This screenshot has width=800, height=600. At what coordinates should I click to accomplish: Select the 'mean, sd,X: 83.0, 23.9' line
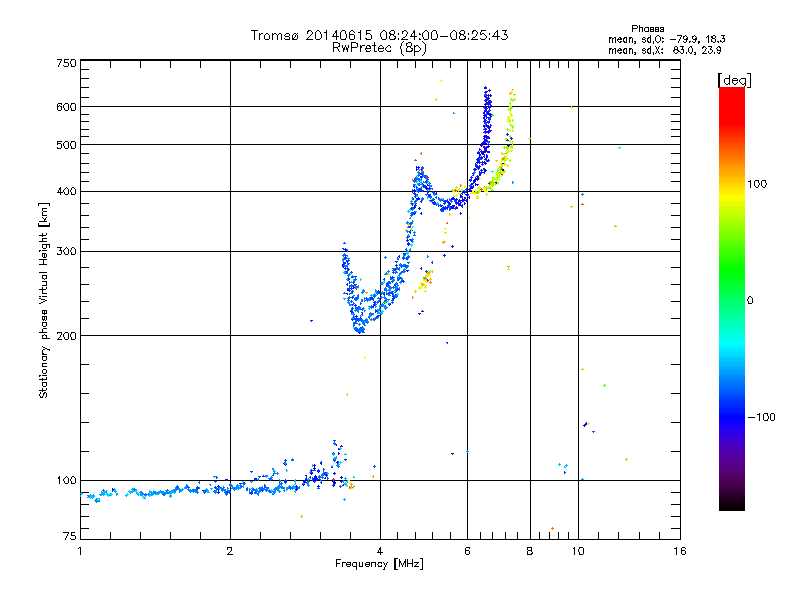(664, 50)
